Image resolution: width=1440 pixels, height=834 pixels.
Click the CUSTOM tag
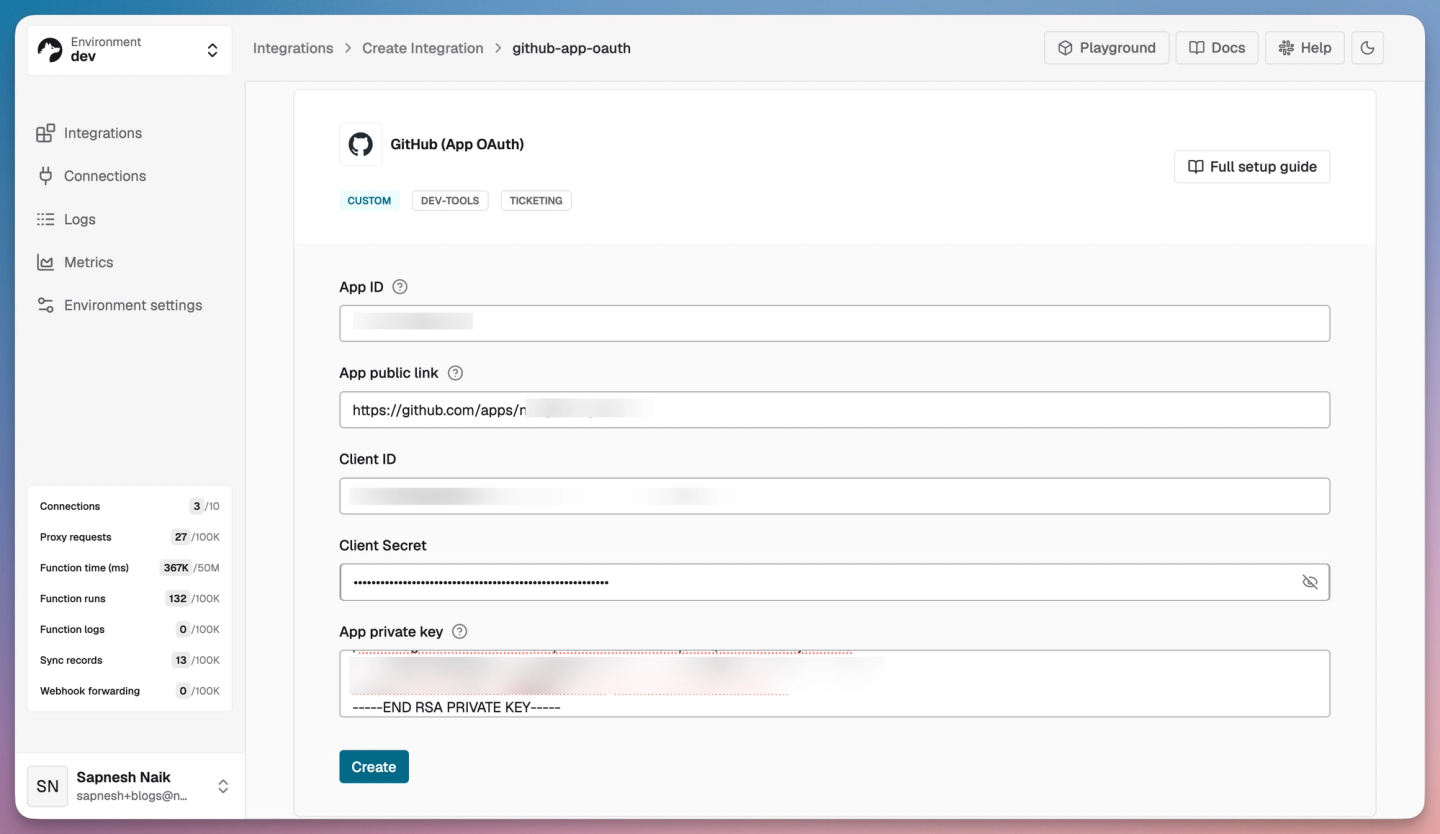[x=369, y=201]
